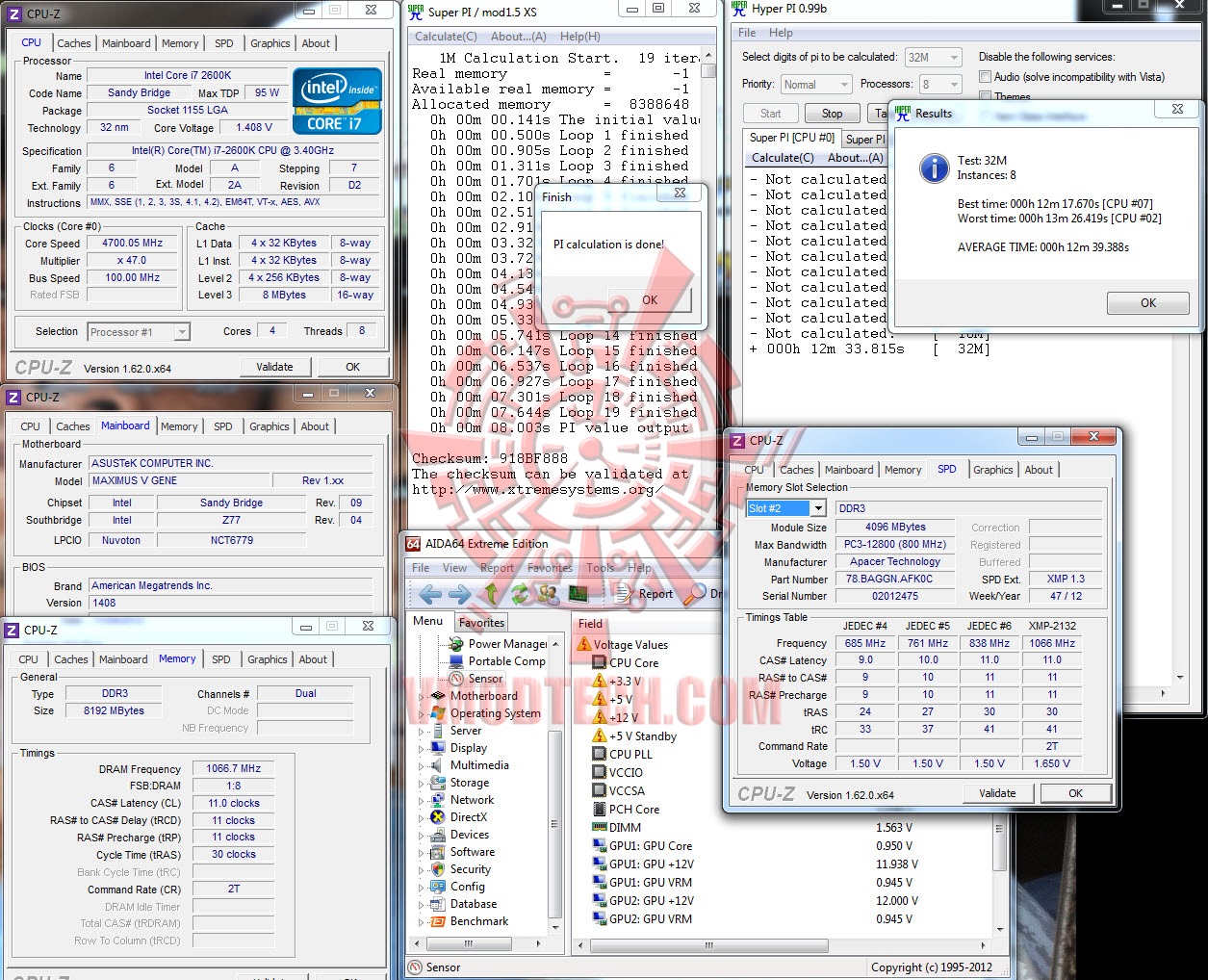Expand Software node in AIDA64 tree

pyautogui.click(x=421, y=853)
